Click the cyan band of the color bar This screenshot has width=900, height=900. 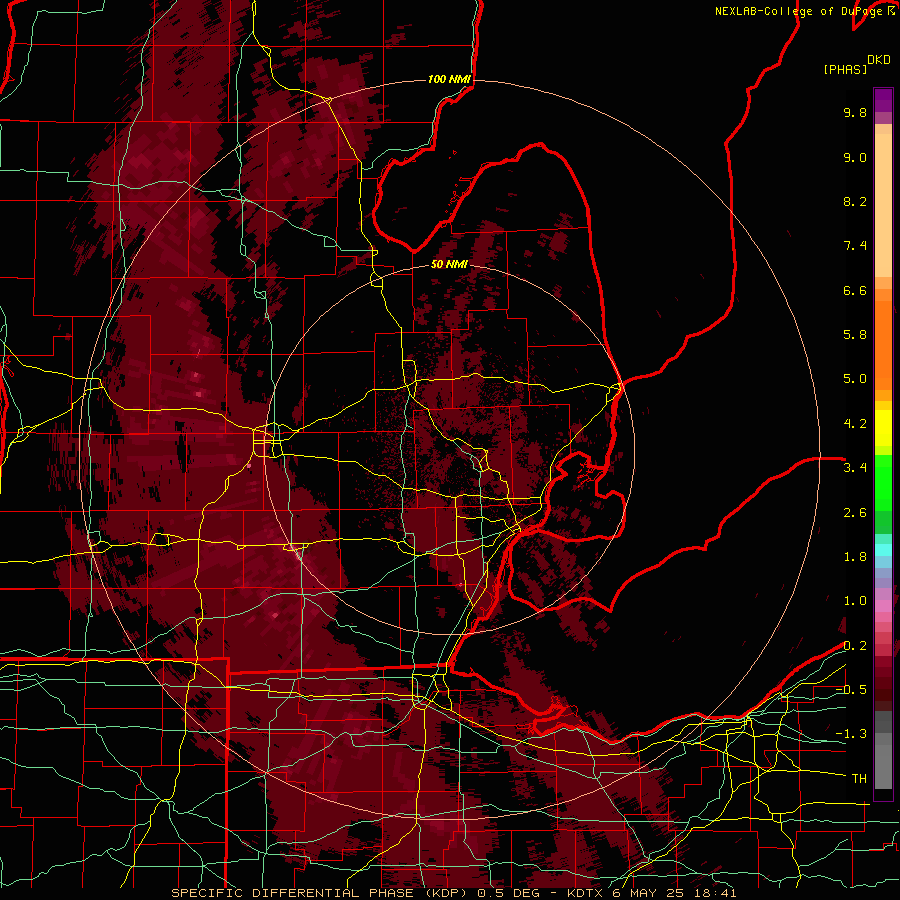point(883,550)
